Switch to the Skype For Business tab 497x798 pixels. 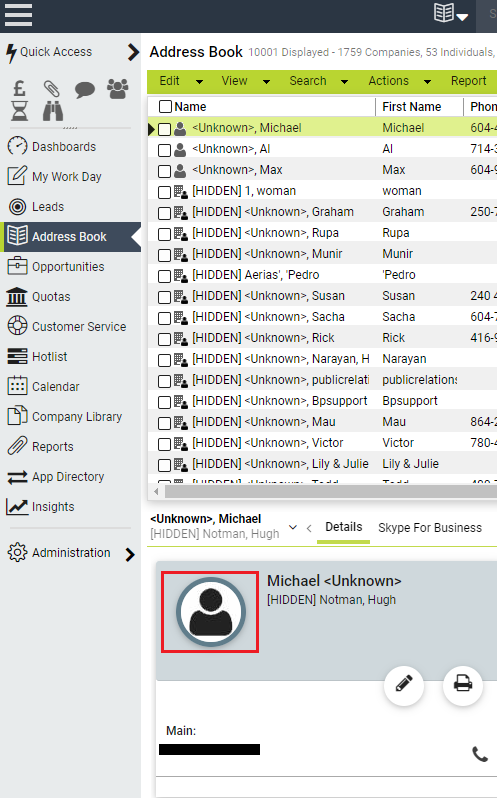point(430,528)
